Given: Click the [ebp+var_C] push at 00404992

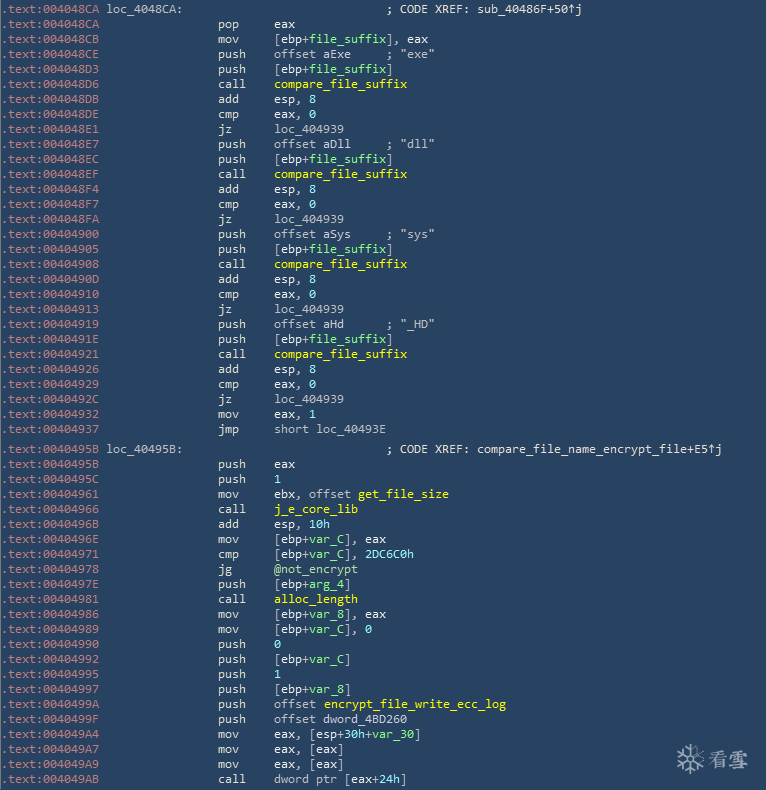Looking at the screenshot, I should tap(312, 660).
